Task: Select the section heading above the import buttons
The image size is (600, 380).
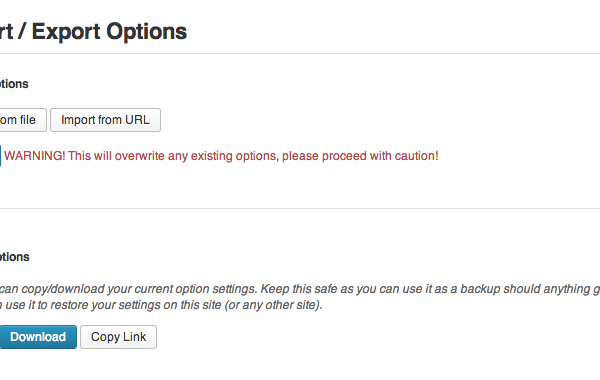Action: [14, 84]
